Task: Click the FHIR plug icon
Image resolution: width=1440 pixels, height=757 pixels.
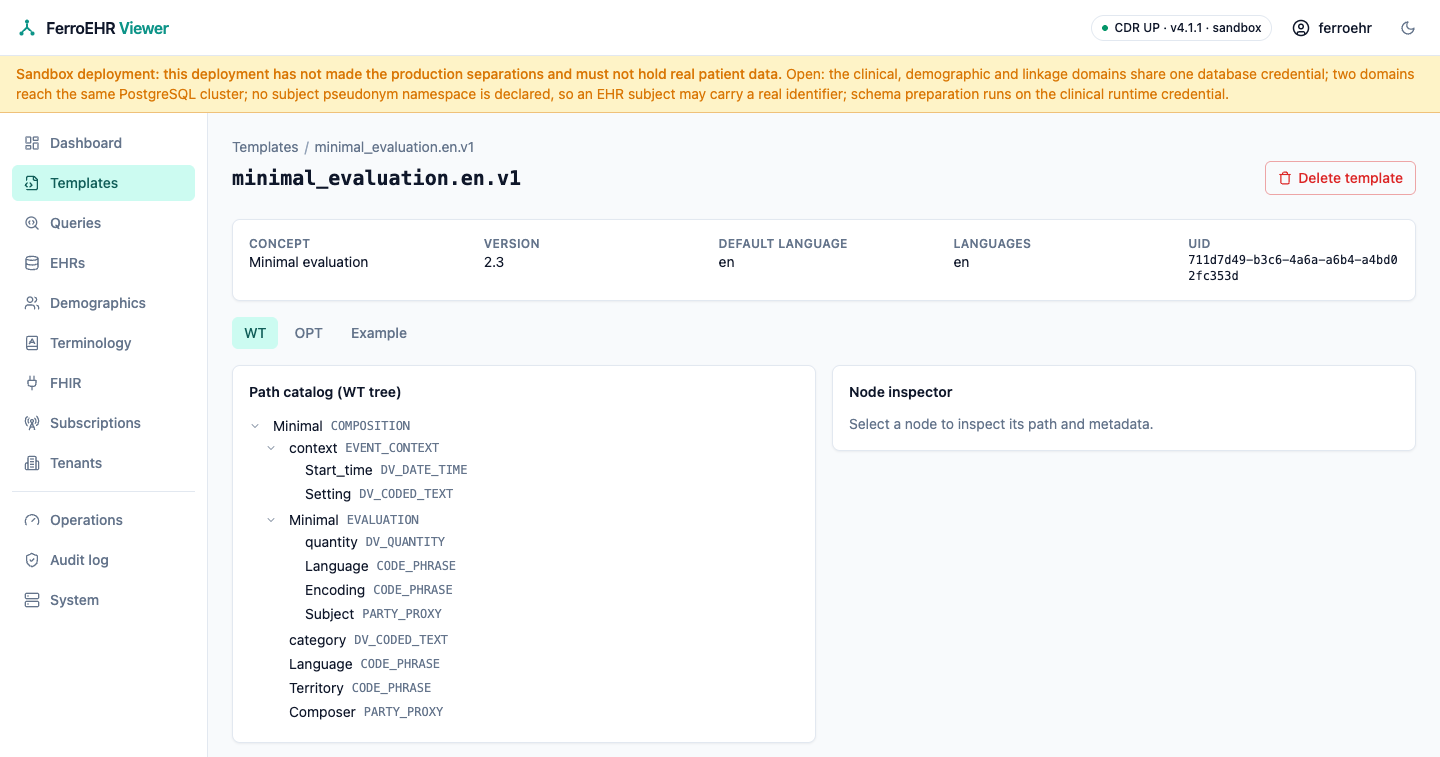Action: [32, 383]
